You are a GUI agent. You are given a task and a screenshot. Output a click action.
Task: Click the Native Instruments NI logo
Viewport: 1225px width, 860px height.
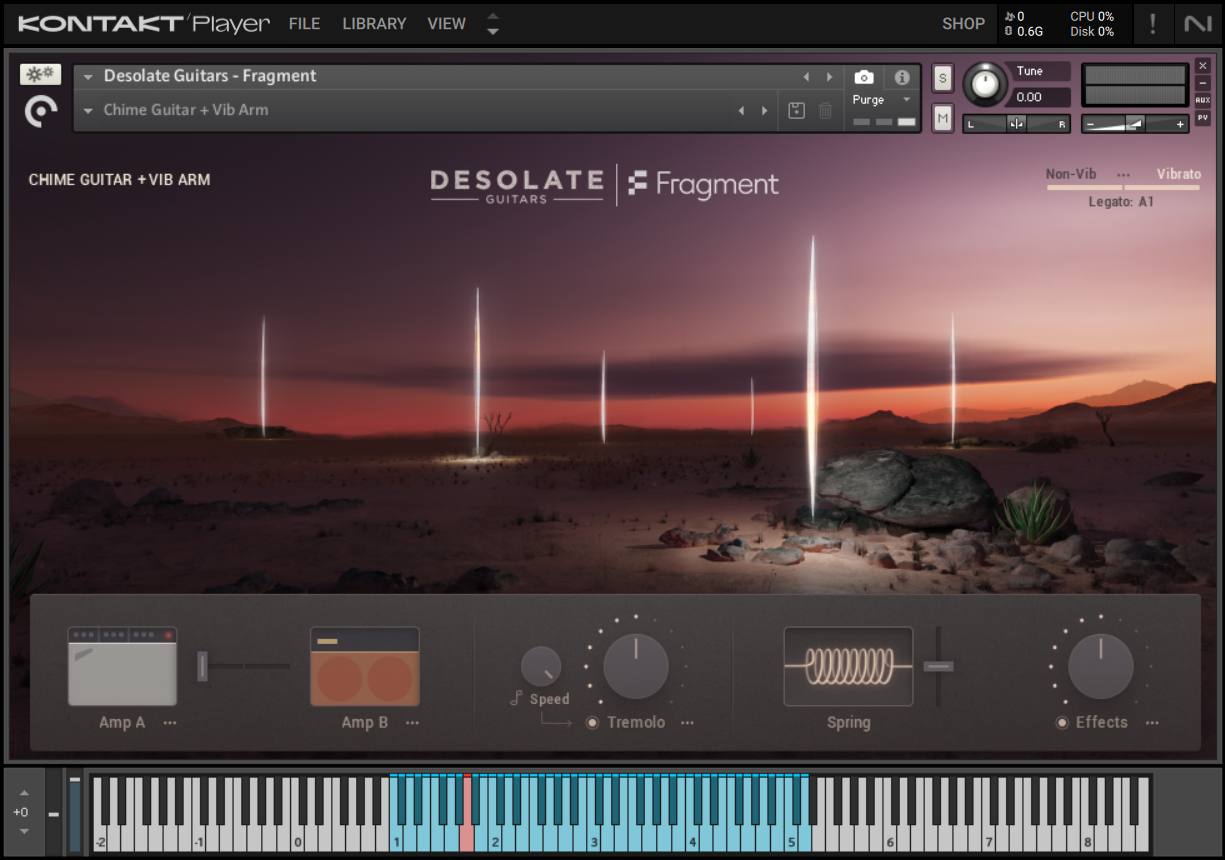click(1198, 23)
